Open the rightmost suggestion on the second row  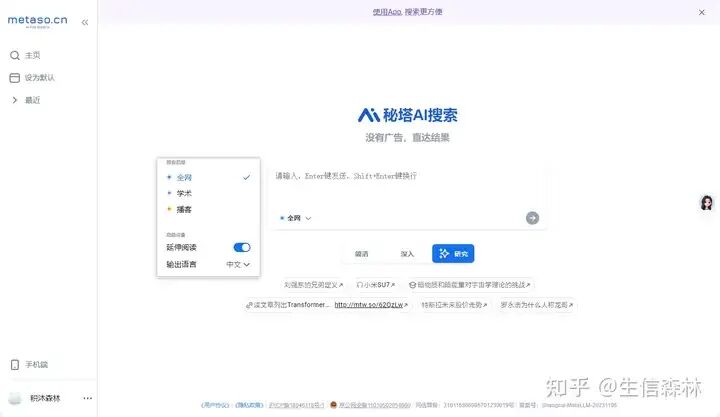click(x=537, y=304)
